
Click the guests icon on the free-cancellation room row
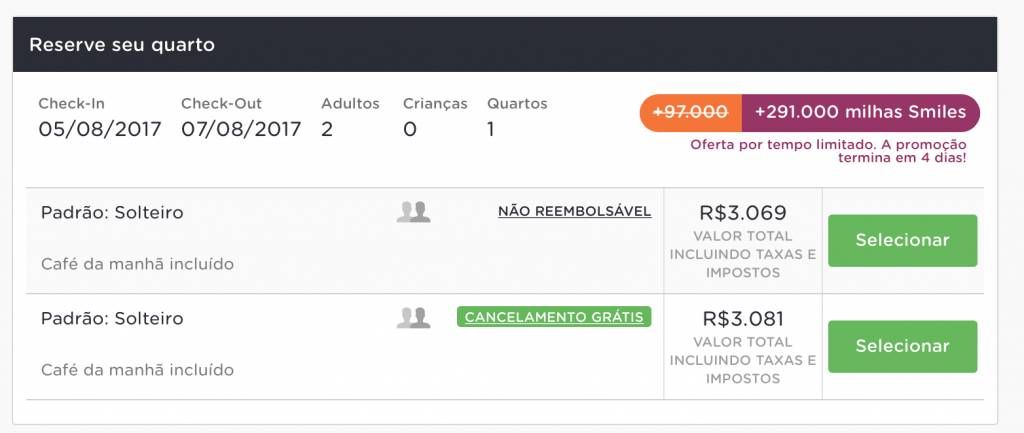(x=413, y=317)
